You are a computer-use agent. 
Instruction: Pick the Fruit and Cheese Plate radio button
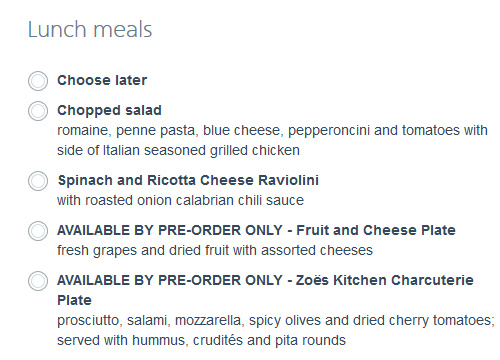coord(38,231)
